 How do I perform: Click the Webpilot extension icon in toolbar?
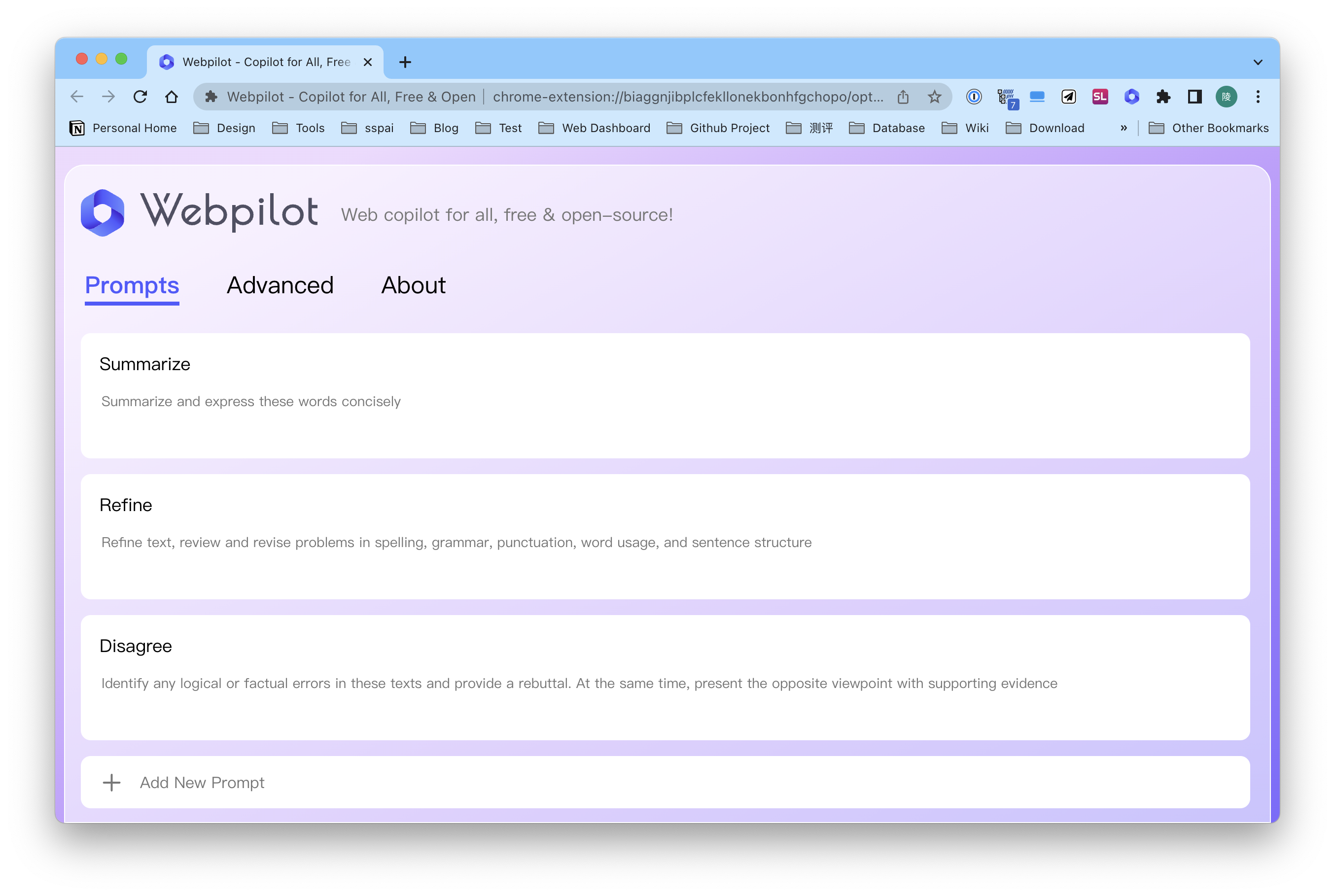(x=1131, y=97)
